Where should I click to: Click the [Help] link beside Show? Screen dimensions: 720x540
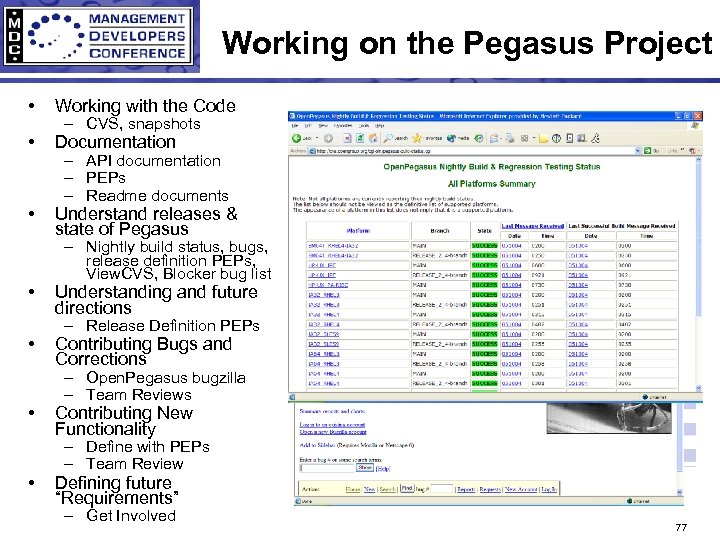pyautogui.click(x=383, y=469)
